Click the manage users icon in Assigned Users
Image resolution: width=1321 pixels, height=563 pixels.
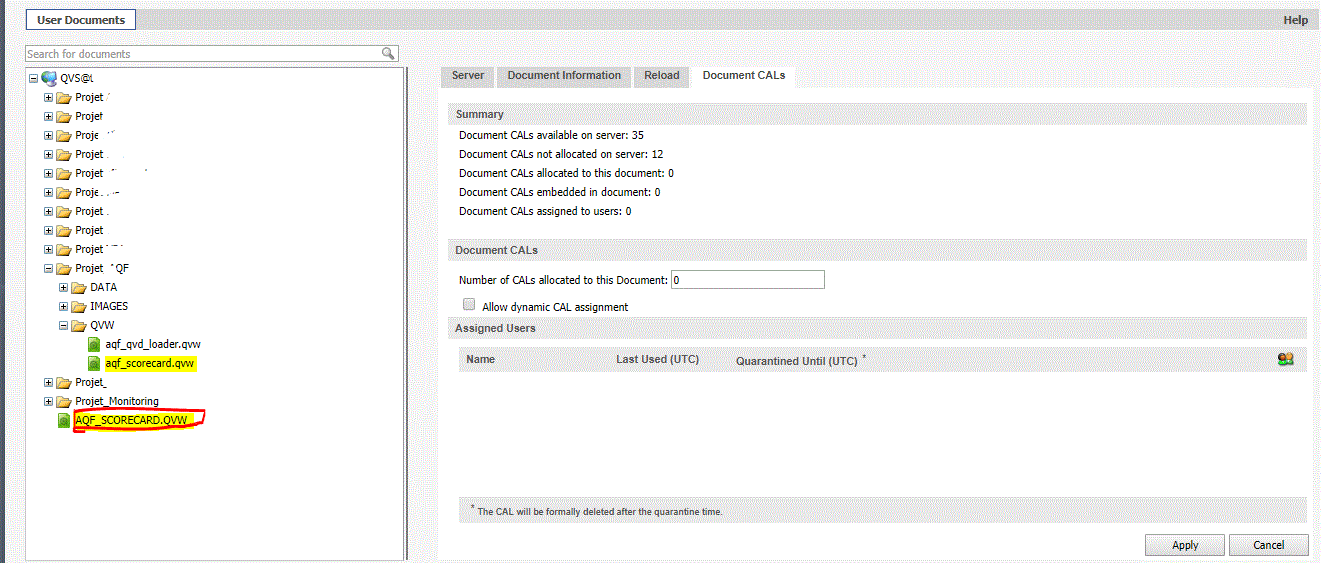click(x=1285, y=360)
